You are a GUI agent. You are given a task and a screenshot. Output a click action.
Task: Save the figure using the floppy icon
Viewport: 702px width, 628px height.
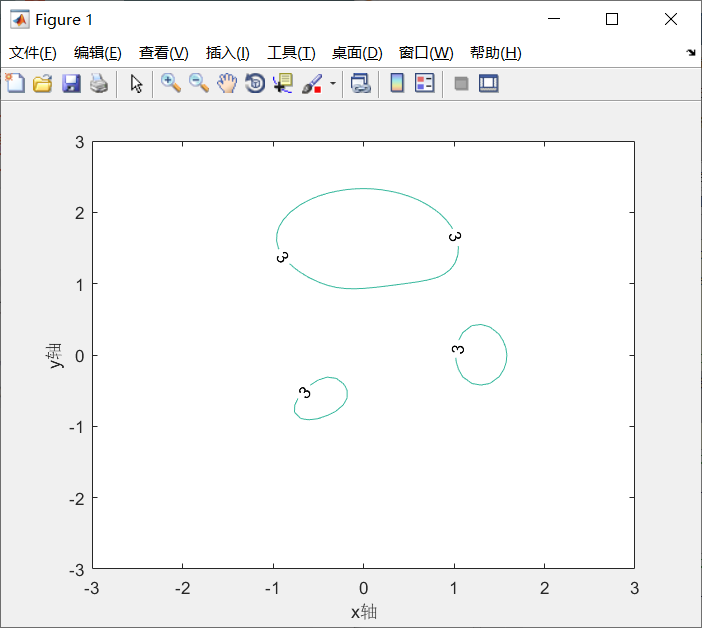coord(71,84)
